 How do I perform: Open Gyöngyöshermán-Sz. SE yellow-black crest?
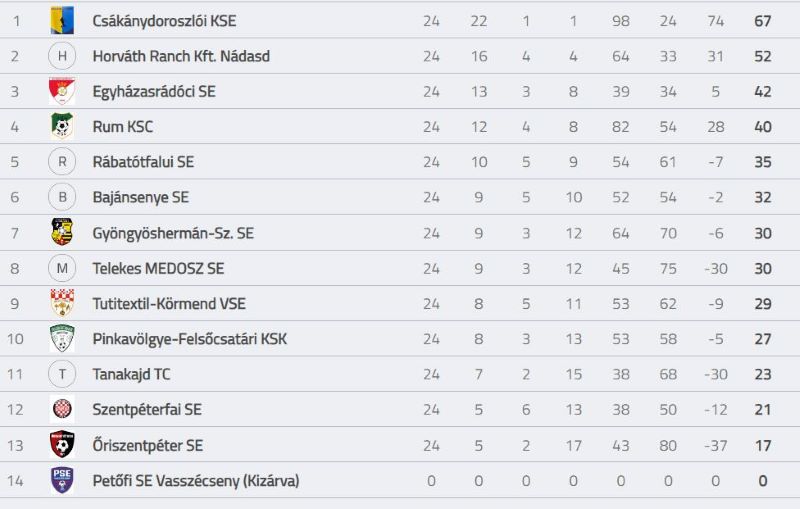tap(62, 233)
